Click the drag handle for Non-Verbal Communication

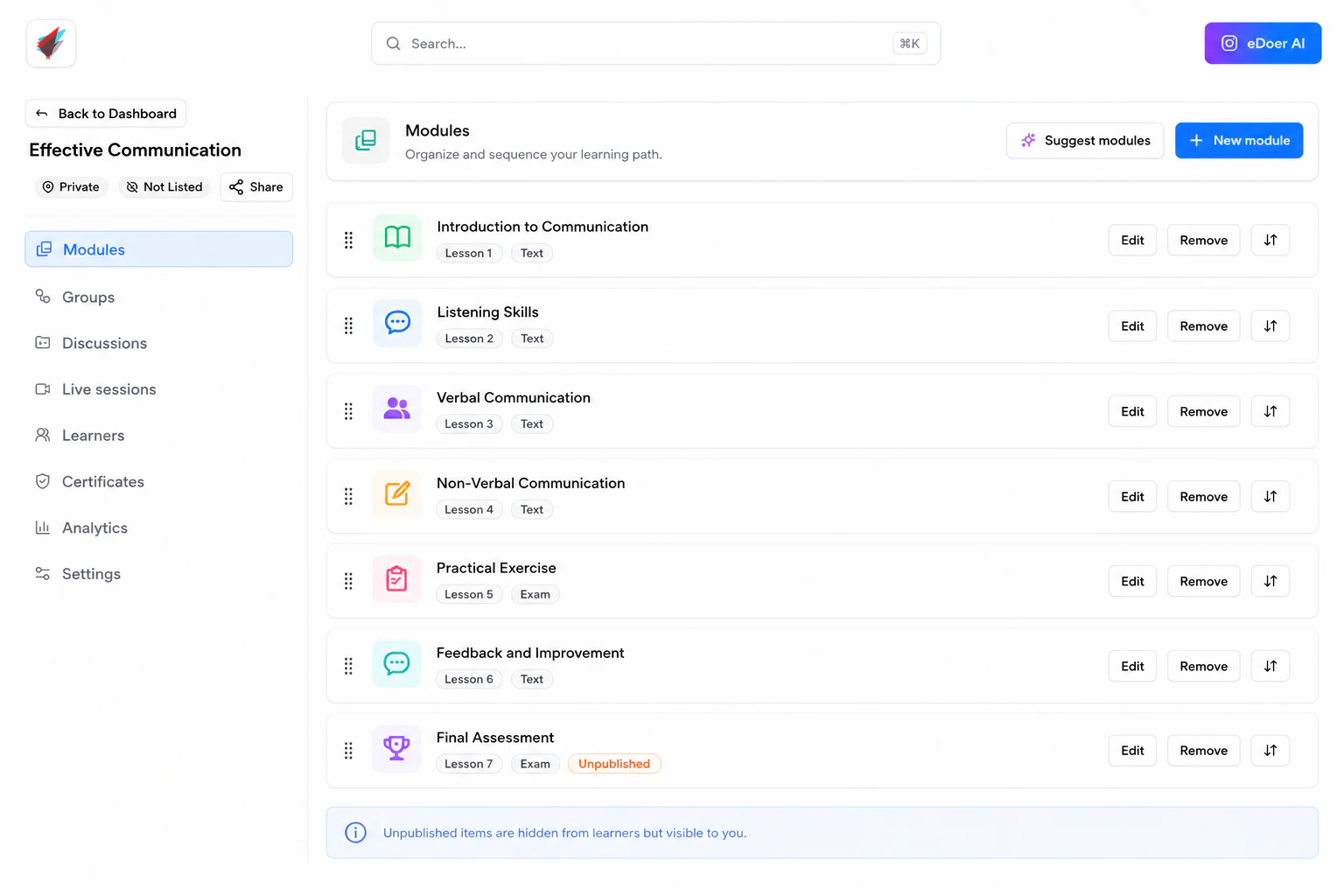click(x=348, y=496)
